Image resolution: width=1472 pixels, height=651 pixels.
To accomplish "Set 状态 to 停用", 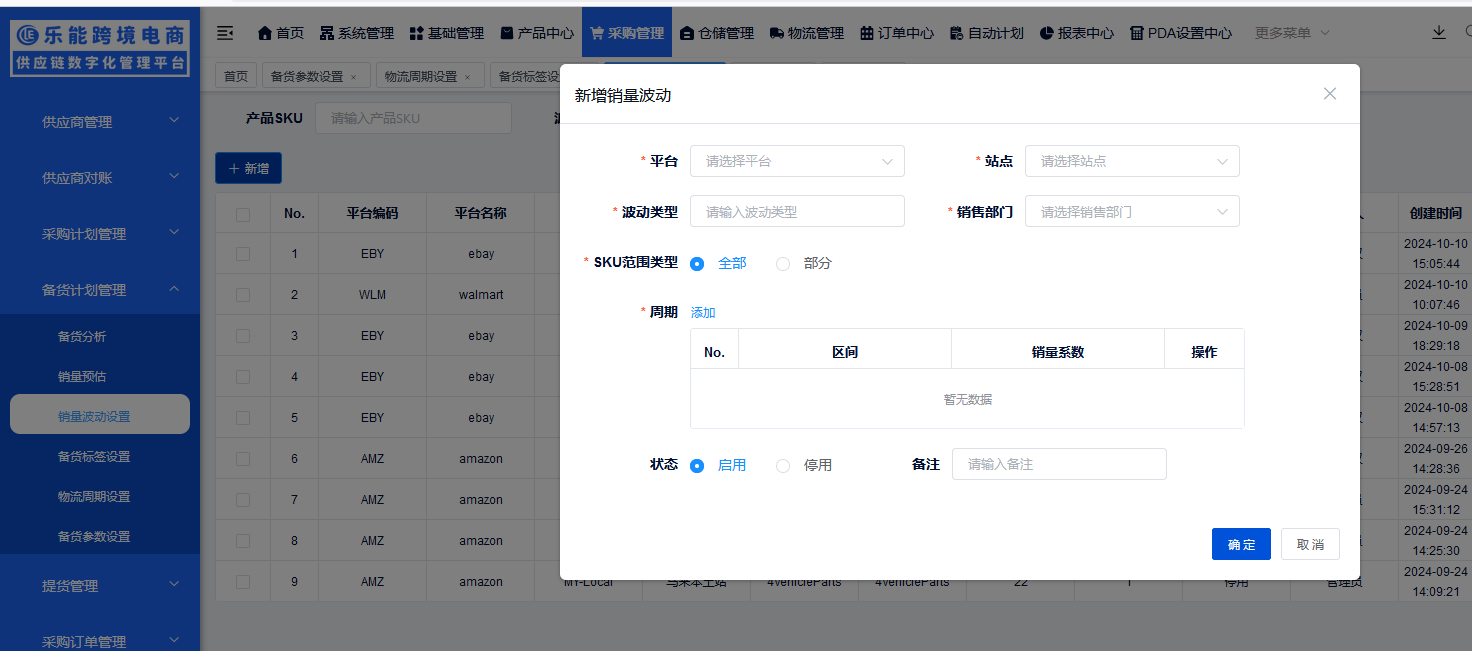I will click(783, 465).
